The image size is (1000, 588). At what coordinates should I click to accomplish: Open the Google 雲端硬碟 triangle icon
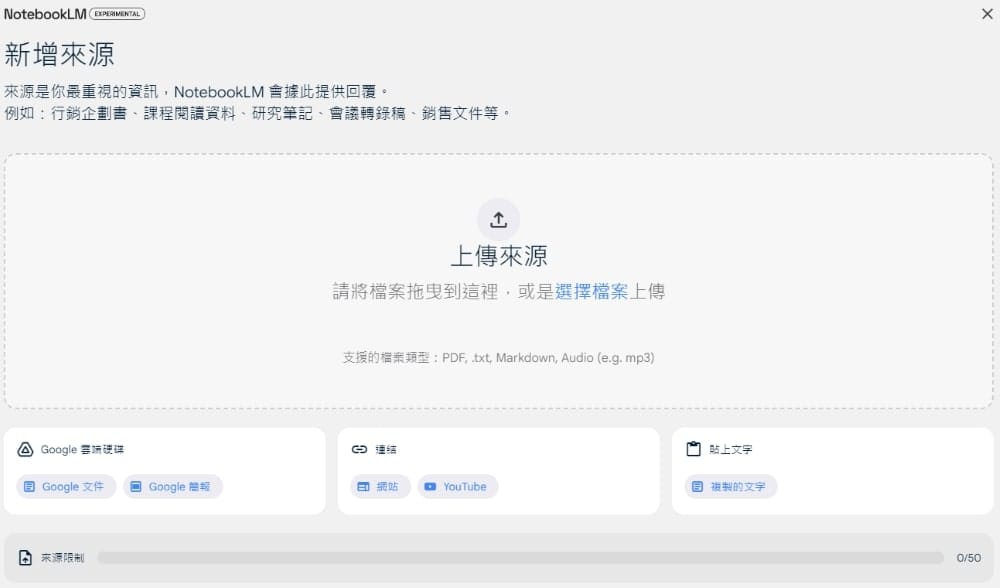[26, 449]
